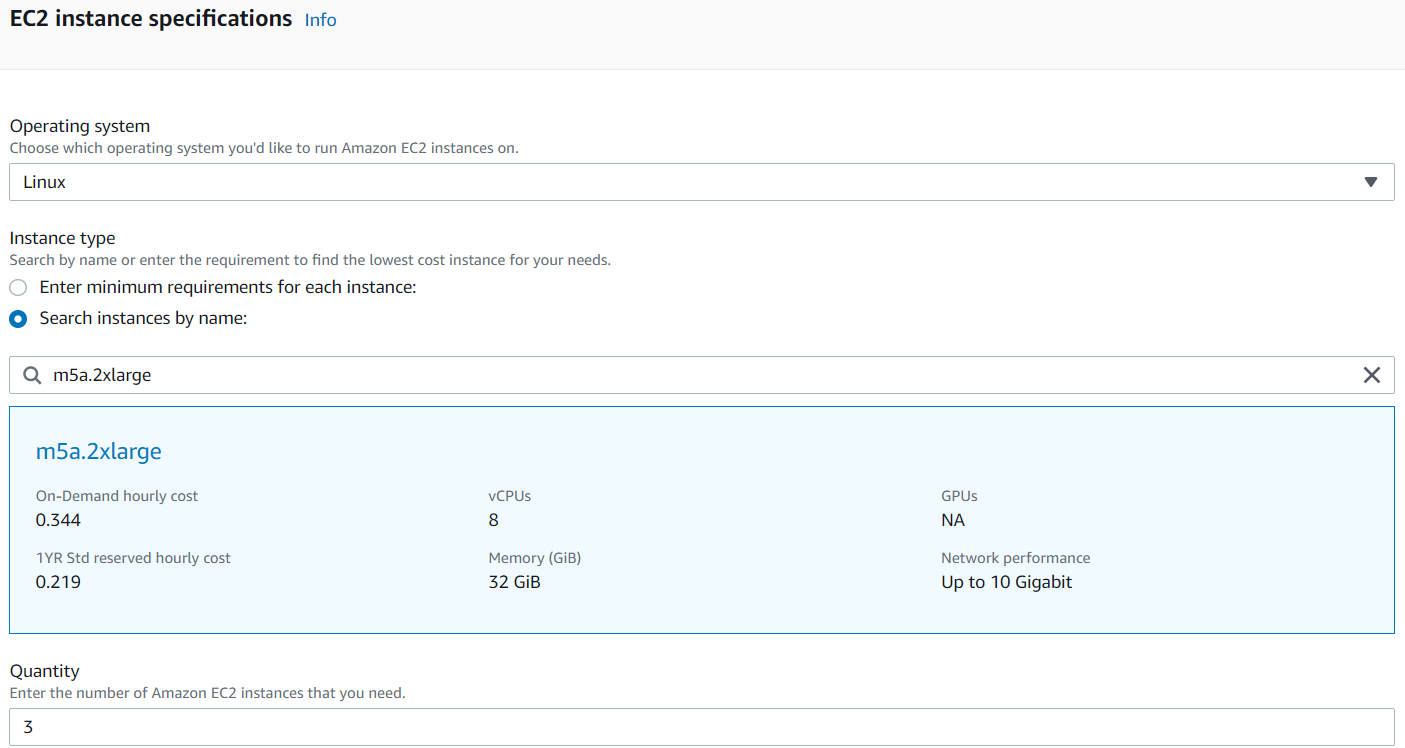1405x748 pixels.
Task: Open the Operating system dropdown arrow
Action: click(x=1371, y=181)
